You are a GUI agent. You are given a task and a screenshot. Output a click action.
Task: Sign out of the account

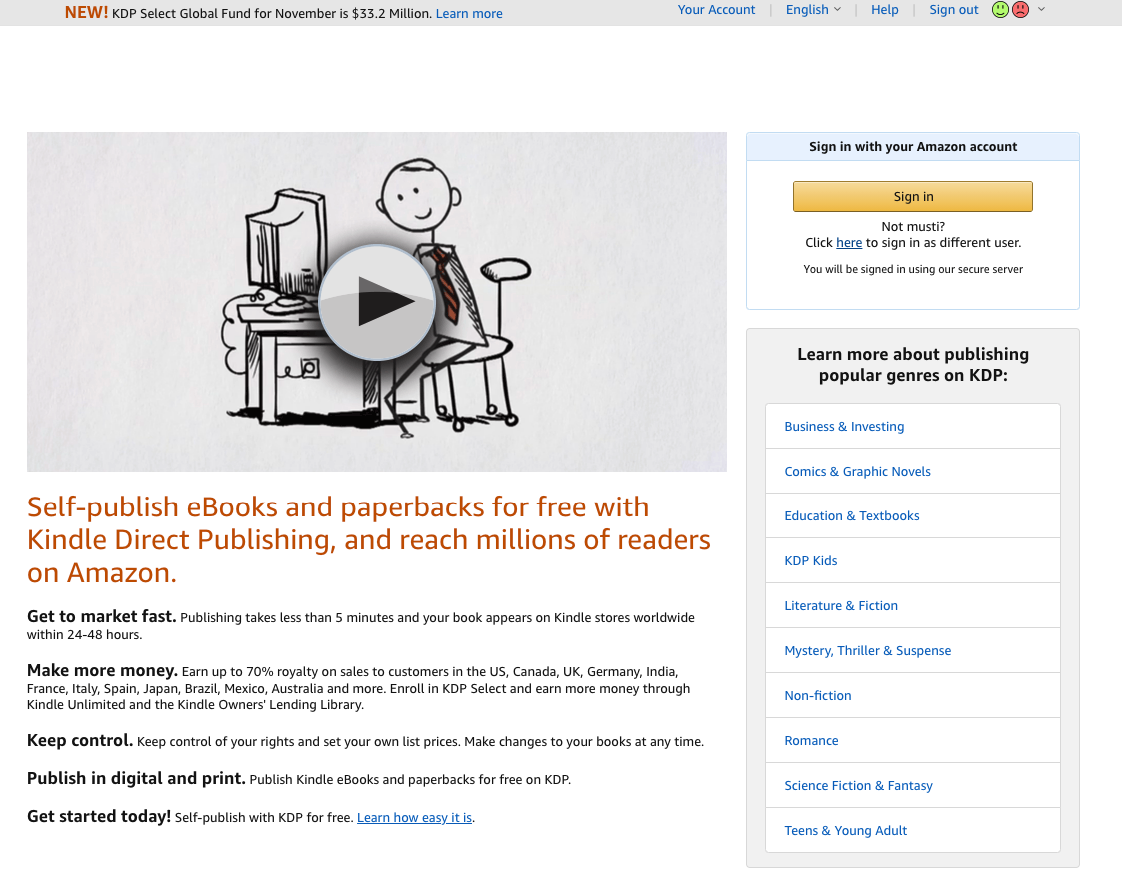[x=953, y=9]
